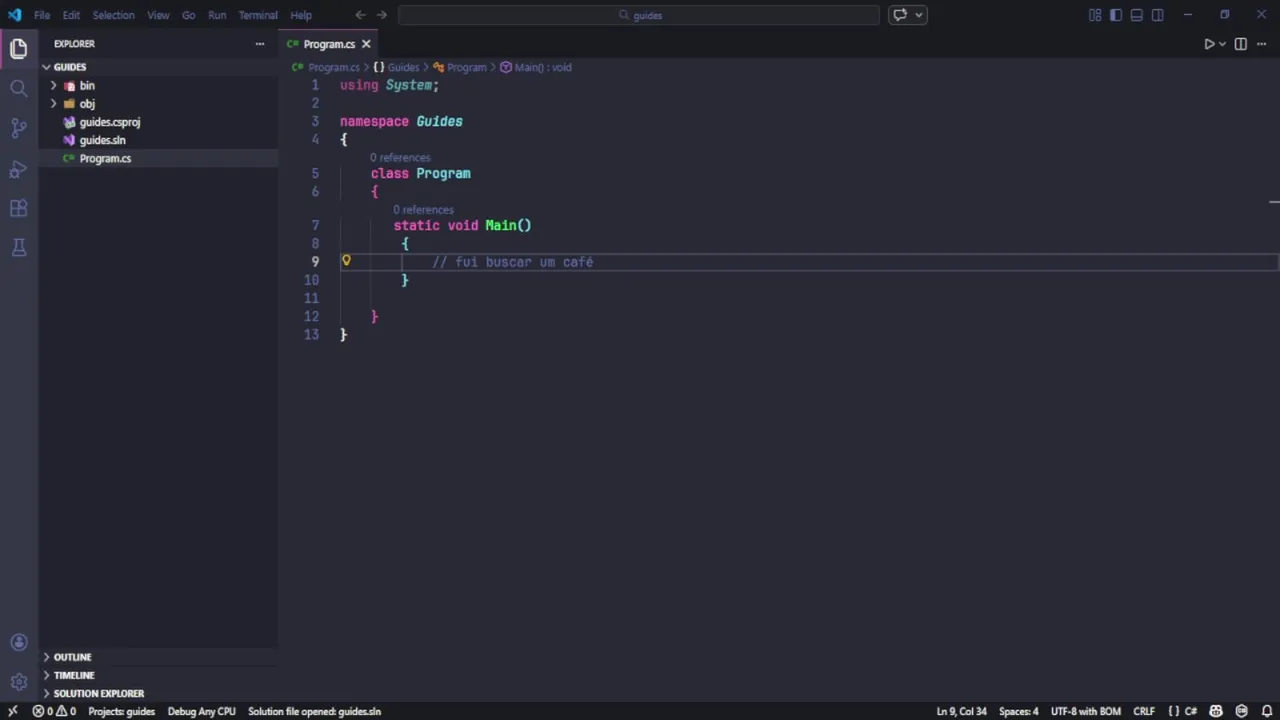The image size is (1280, 720).
Task: Open Customize Layout icon
Action: pos(1095,15)
